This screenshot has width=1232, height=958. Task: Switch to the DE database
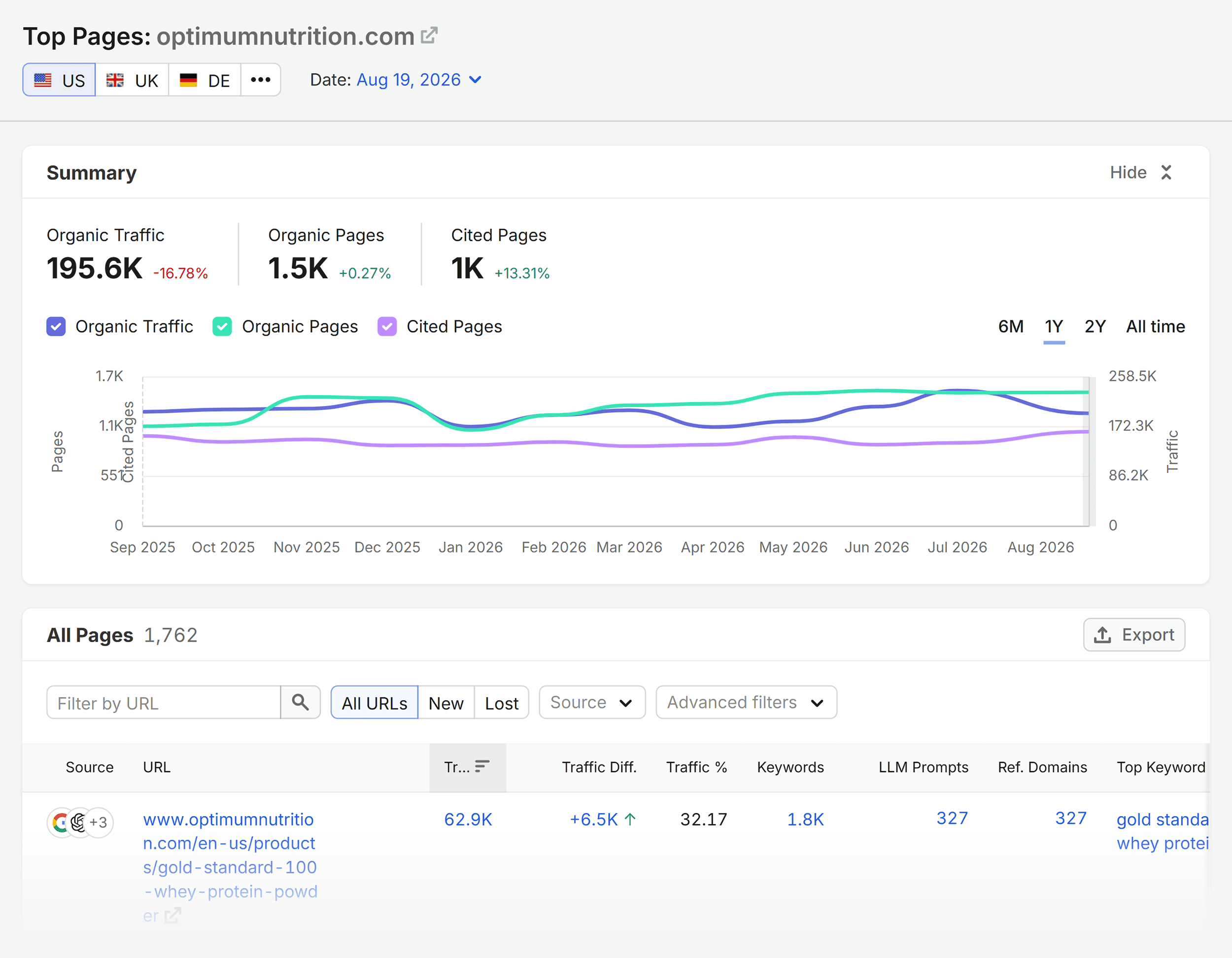(205, 80)
